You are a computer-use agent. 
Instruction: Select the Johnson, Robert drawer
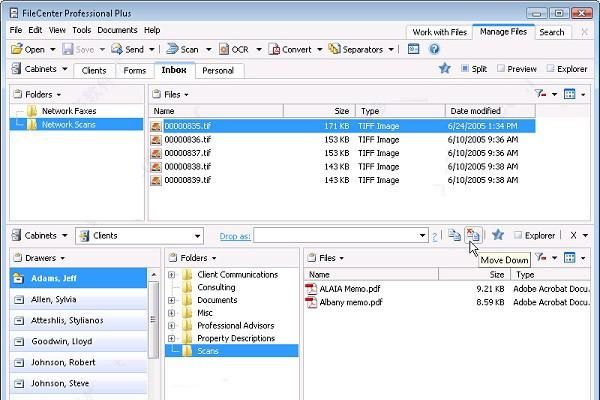point(78,362)
